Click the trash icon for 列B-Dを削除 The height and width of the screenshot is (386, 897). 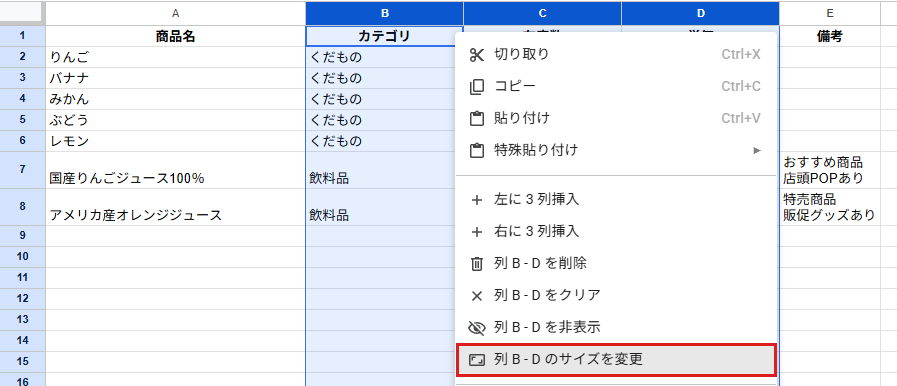[477, 264]
